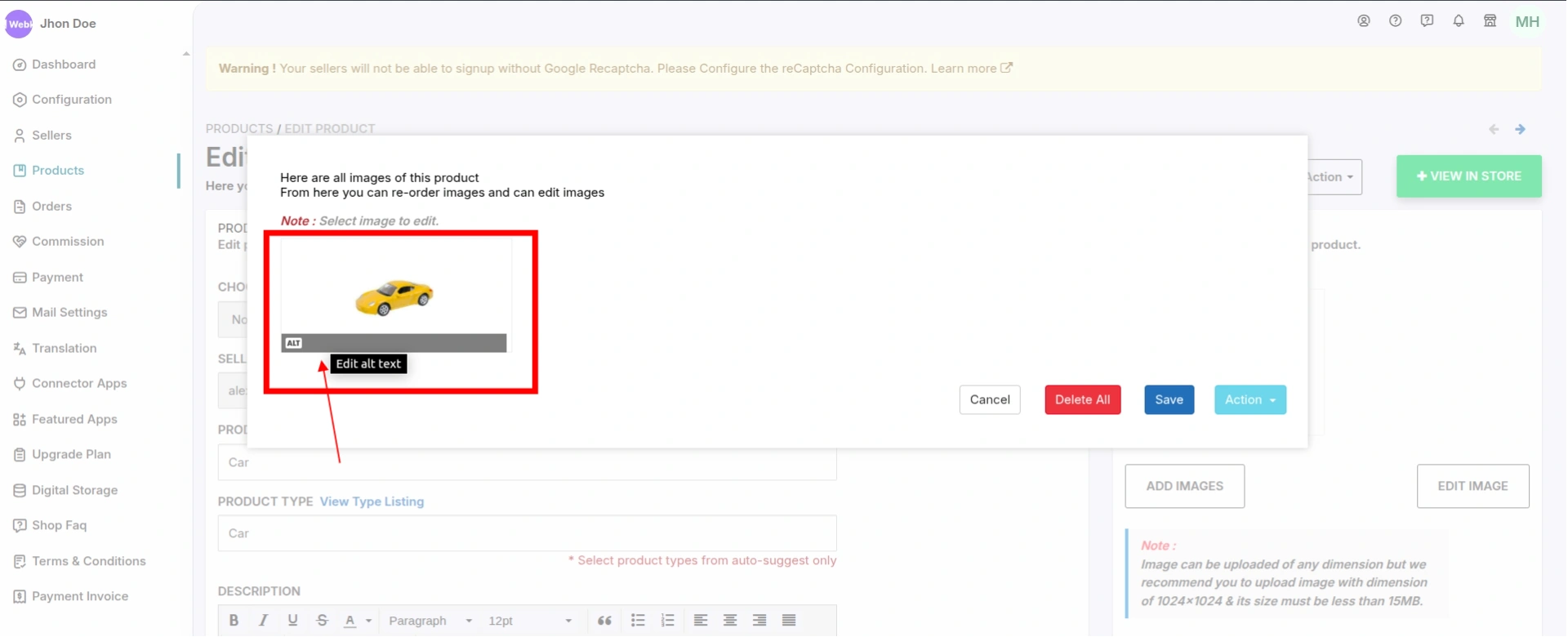The image size is (1568, 637).
Task: Center-align description text
Action: (730, 621)
